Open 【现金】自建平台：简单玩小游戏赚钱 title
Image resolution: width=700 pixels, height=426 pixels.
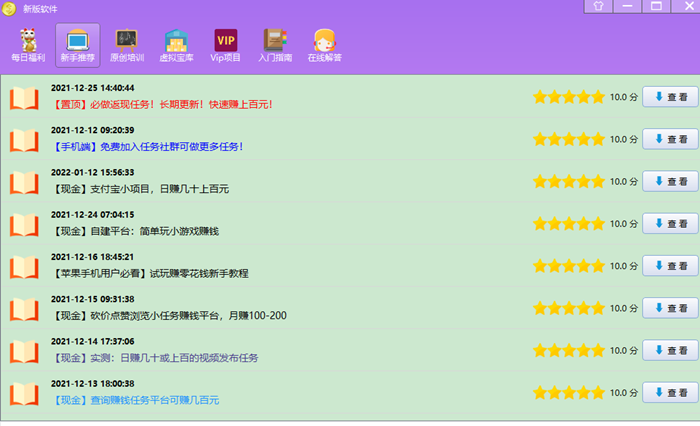pyautogui.click(x=135, y=231)
